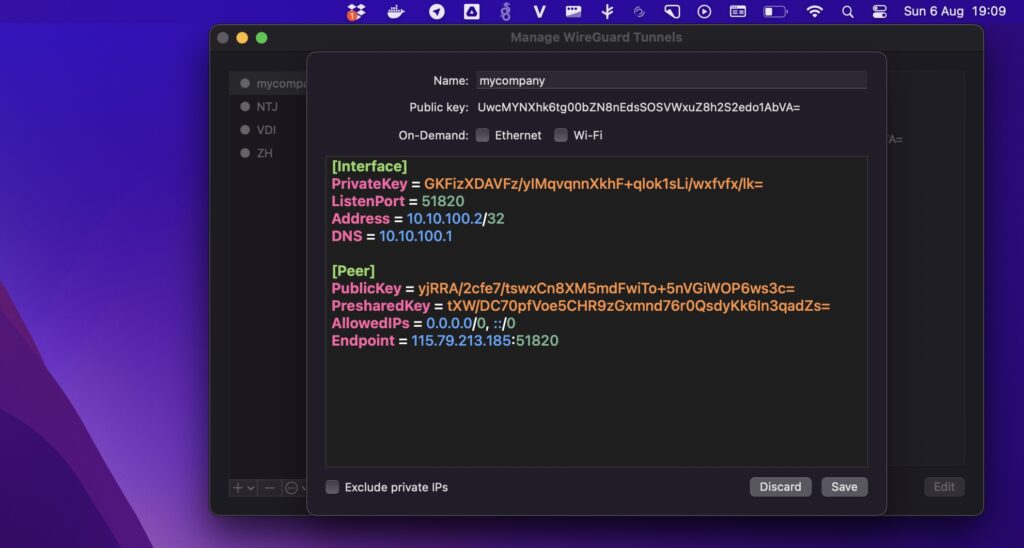Discard the tunnel edits
This screenshot has width=1024, height=548.
[x=780, y=487]
